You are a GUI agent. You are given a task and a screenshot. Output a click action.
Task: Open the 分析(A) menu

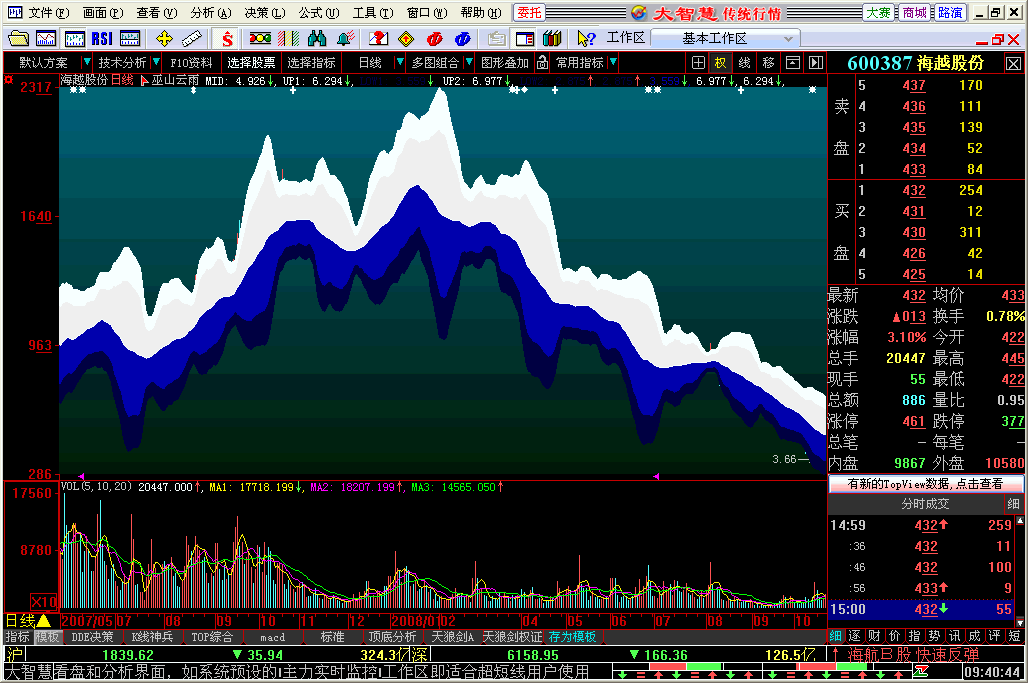click(211, 12)
